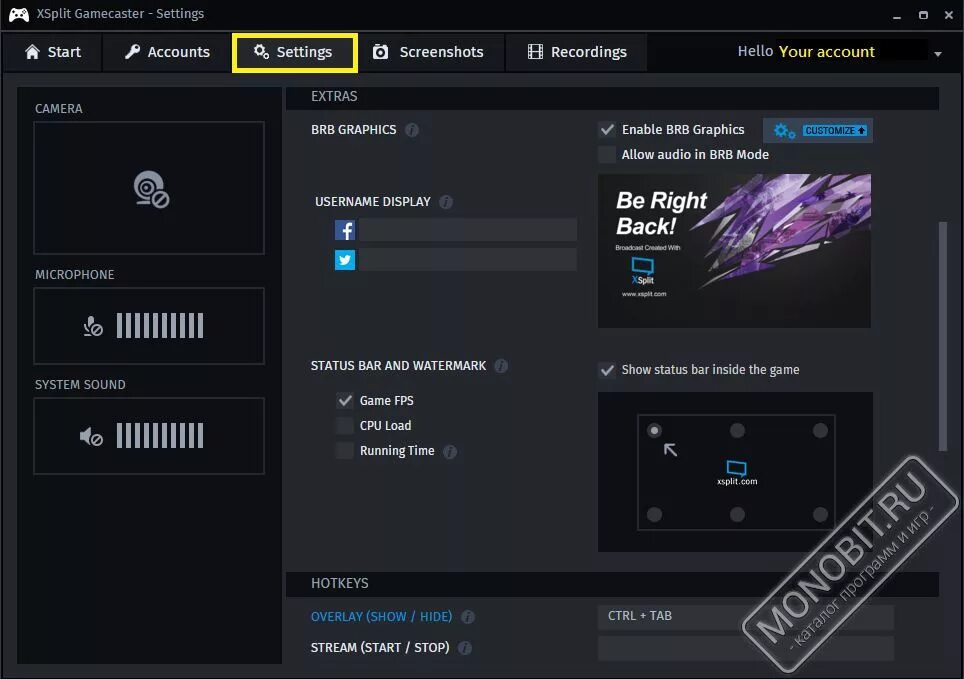Enable the CPU Load checkbox
Viewport: 964px width, 679px height.
(345, 426)
